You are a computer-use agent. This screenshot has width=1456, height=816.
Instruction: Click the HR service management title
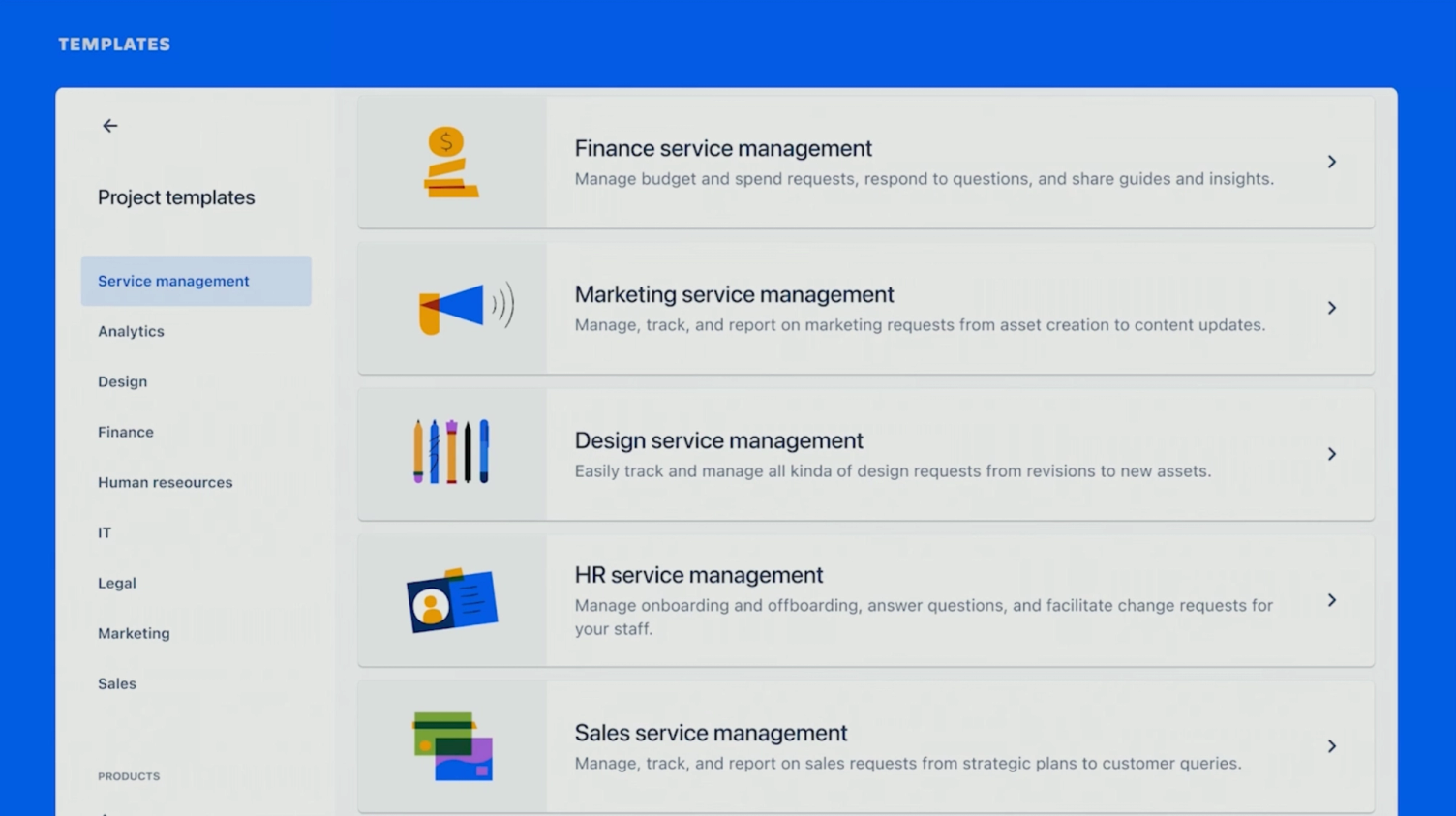point(699,575)
